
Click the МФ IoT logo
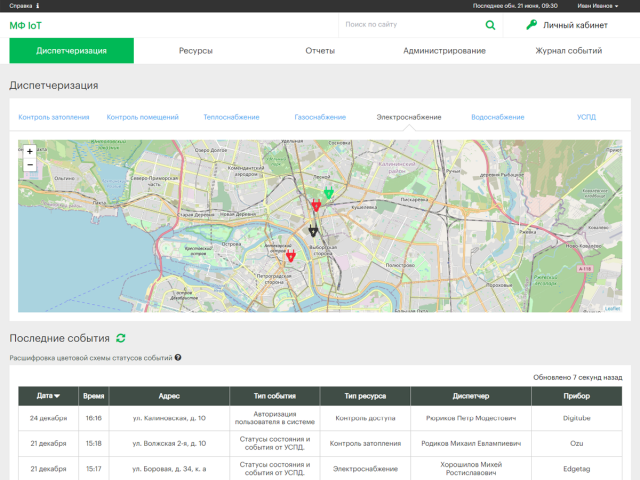26,25
